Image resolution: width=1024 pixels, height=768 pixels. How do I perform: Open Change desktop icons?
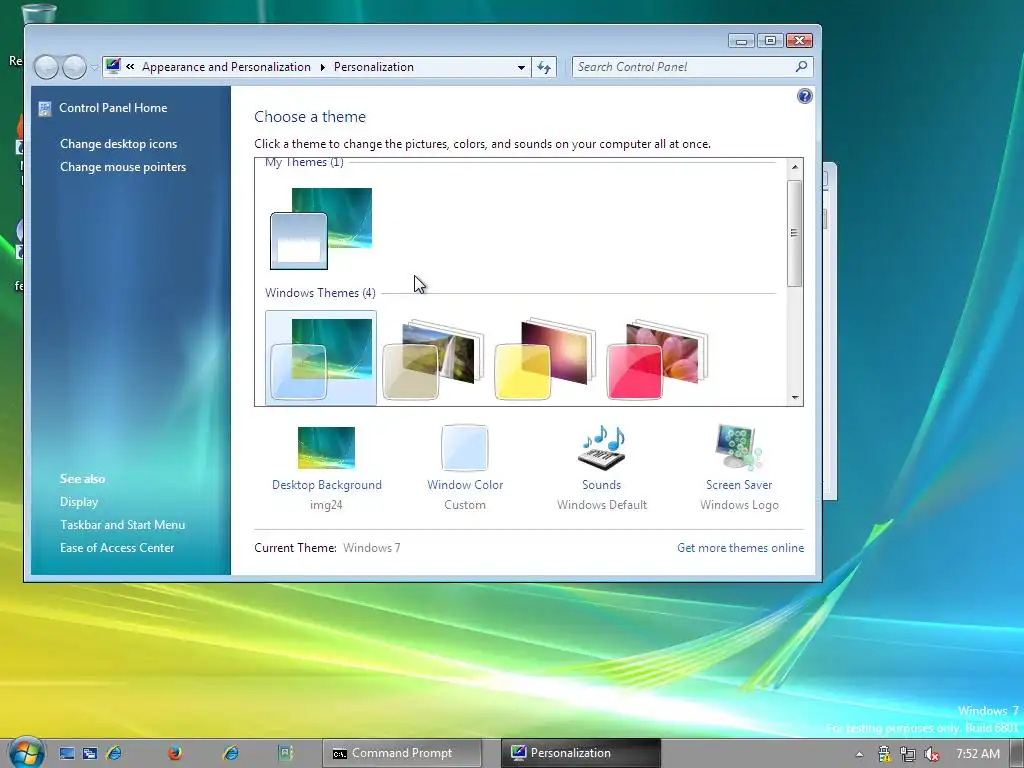pyautogui.click(x=118, y=144)
